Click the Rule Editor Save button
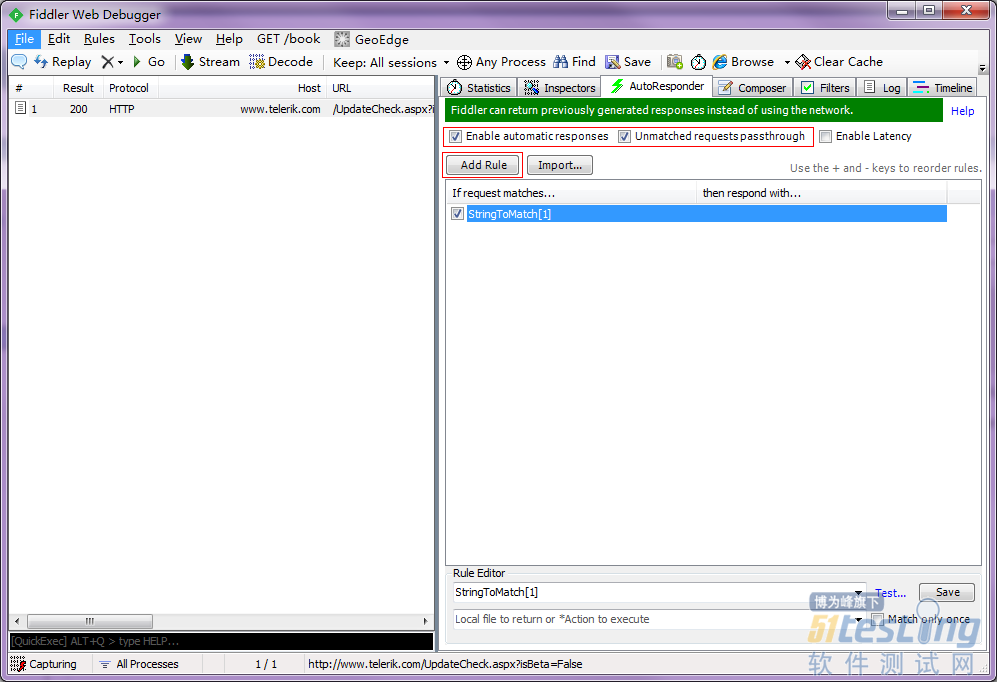 [947, 592]
